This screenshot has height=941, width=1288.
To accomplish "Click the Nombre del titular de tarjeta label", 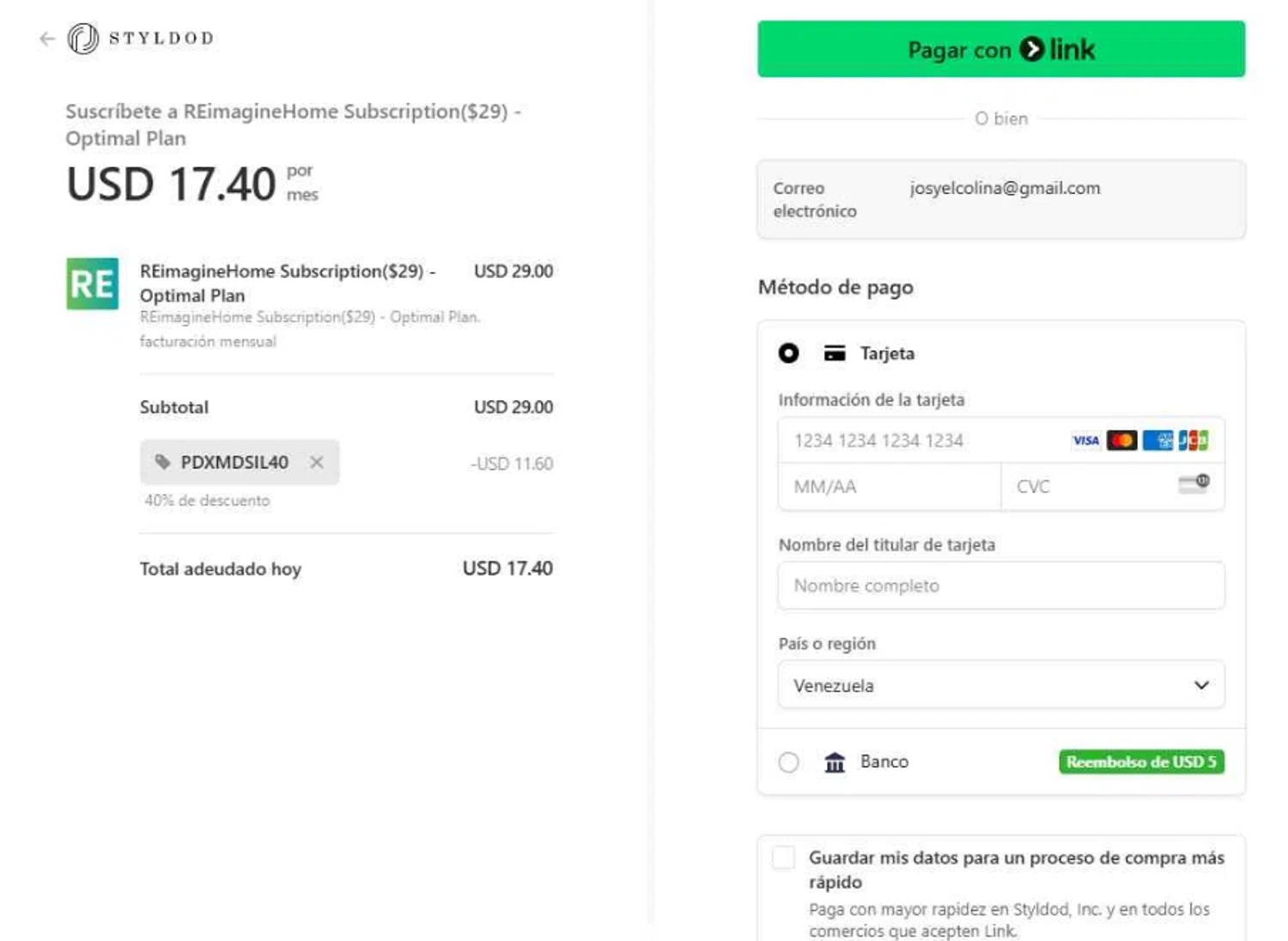I will (887, 544).
